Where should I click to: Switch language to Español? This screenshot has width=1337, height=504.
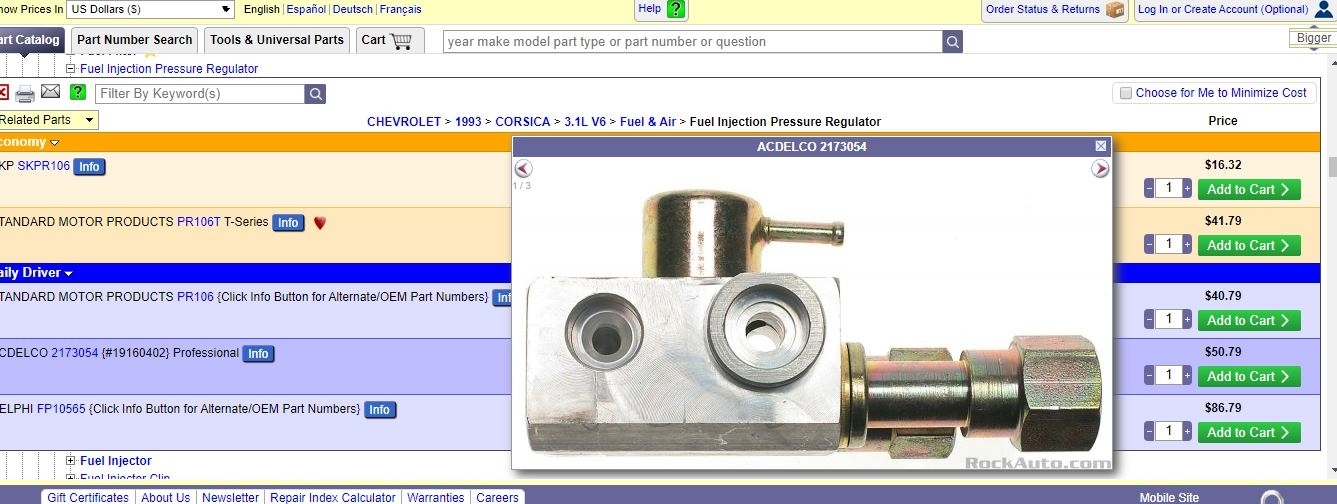click(306, 9)
